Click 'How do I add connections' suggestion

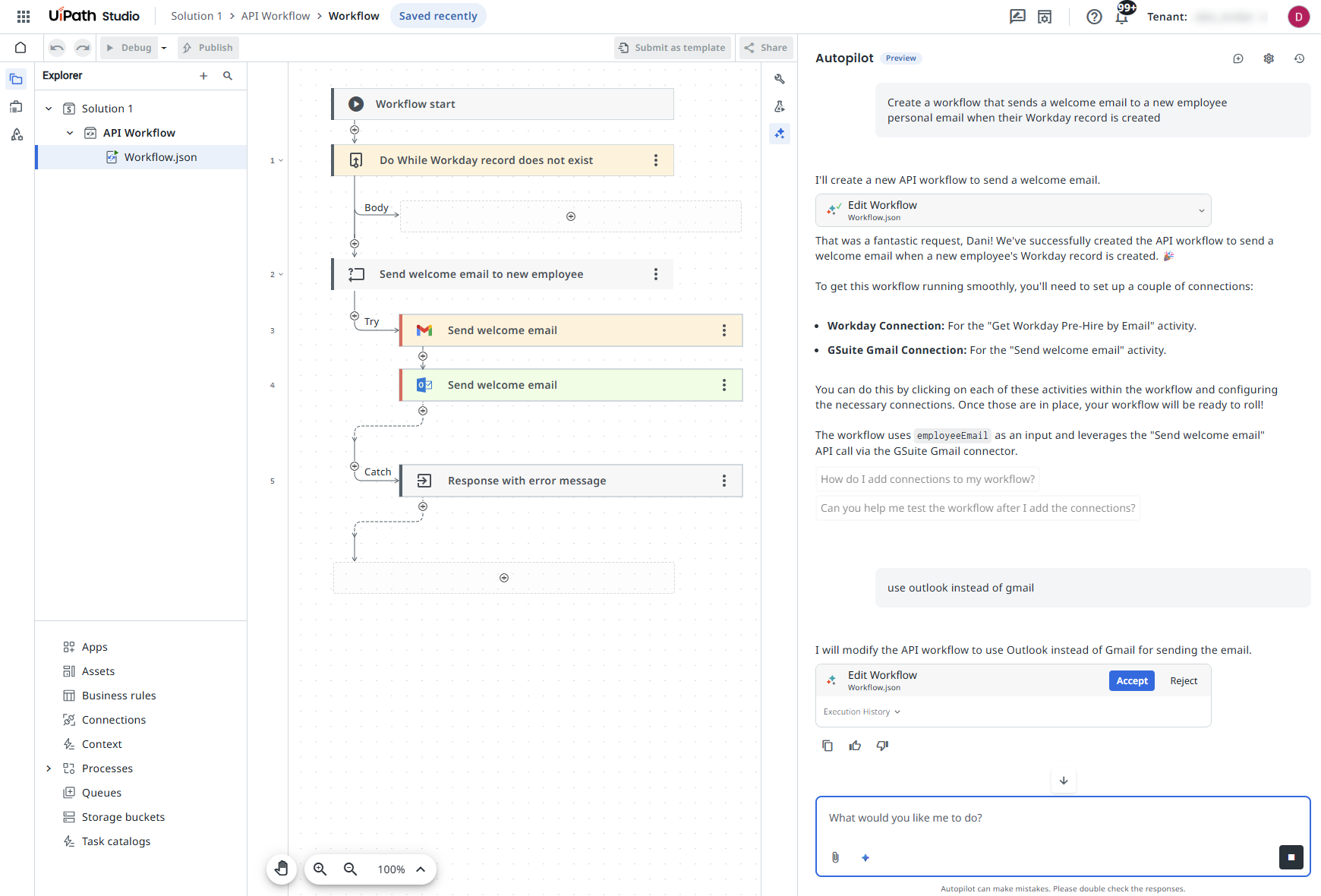coord(928,479)
